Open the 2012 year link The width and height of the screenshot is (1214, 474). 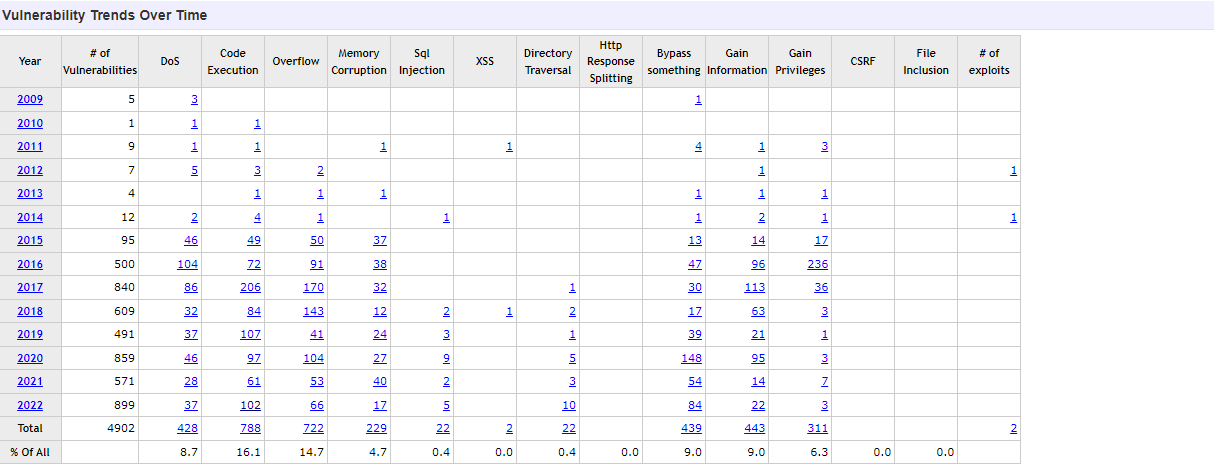(x=30, y=170)
